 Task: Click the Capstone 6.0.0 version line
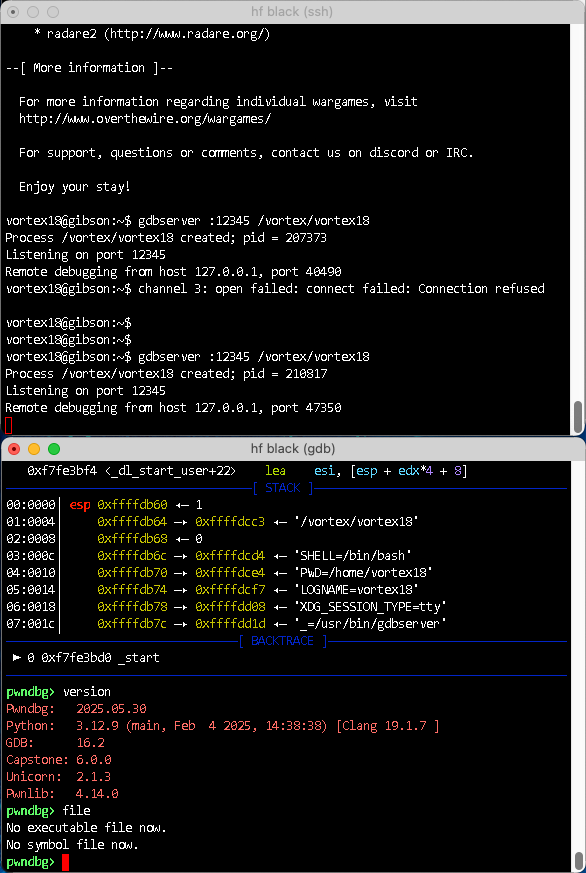58,760
